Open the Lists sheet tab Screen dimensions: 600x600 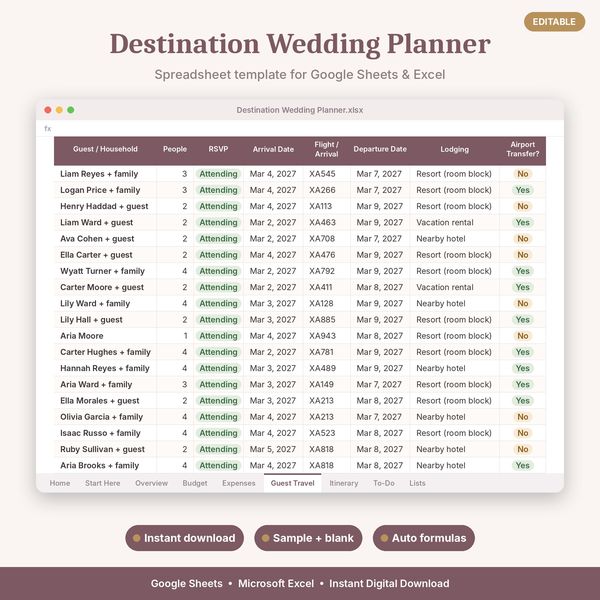[417, 483]
